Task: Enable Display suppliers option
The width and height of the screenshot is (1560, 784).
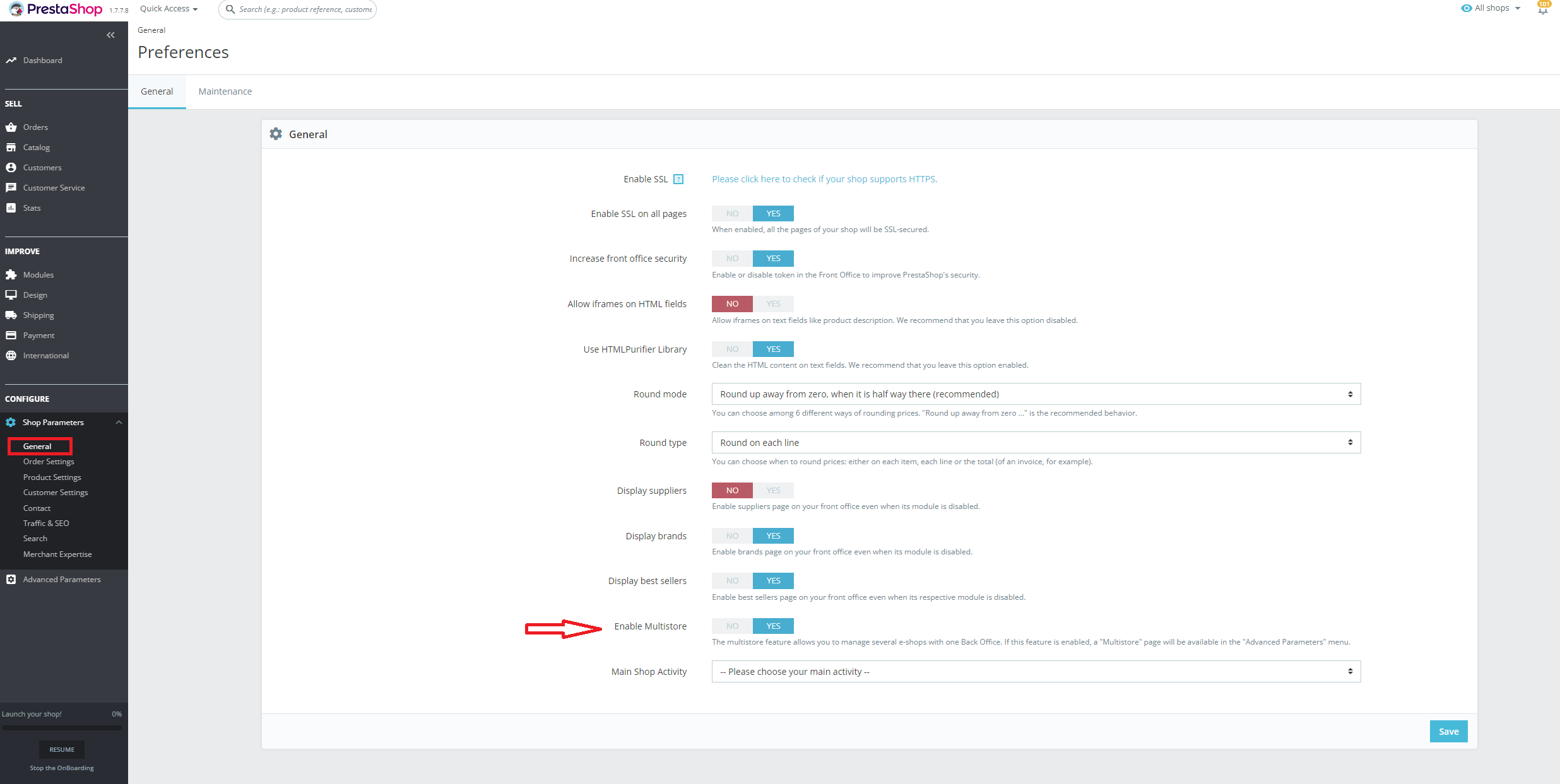Action: click(x=773, y=490)
